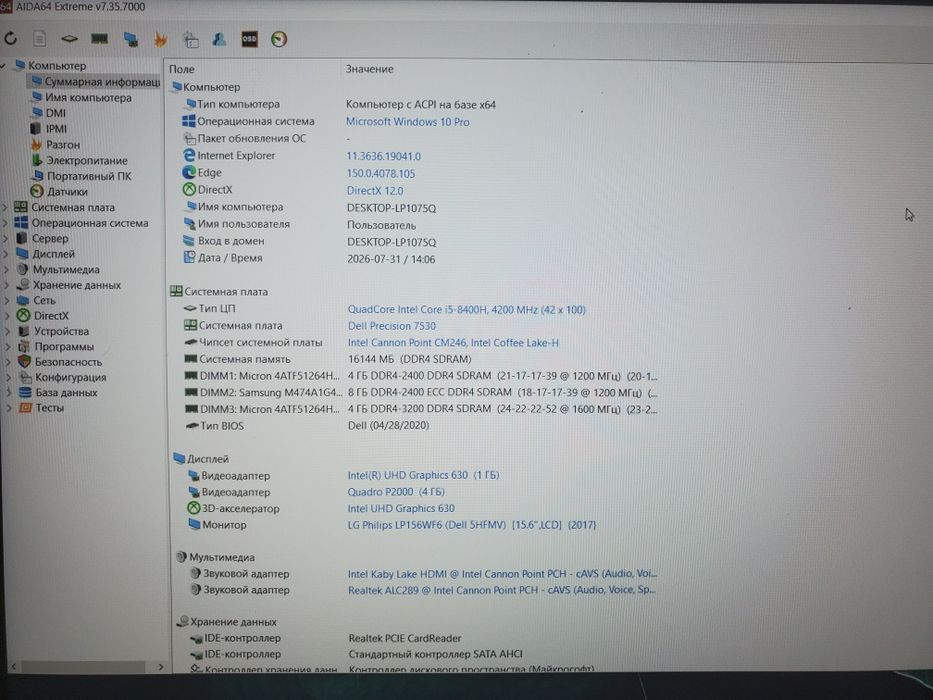Open the Realtek ALC289 audio link
Screen dimensions: 933x700
(502, 590)
